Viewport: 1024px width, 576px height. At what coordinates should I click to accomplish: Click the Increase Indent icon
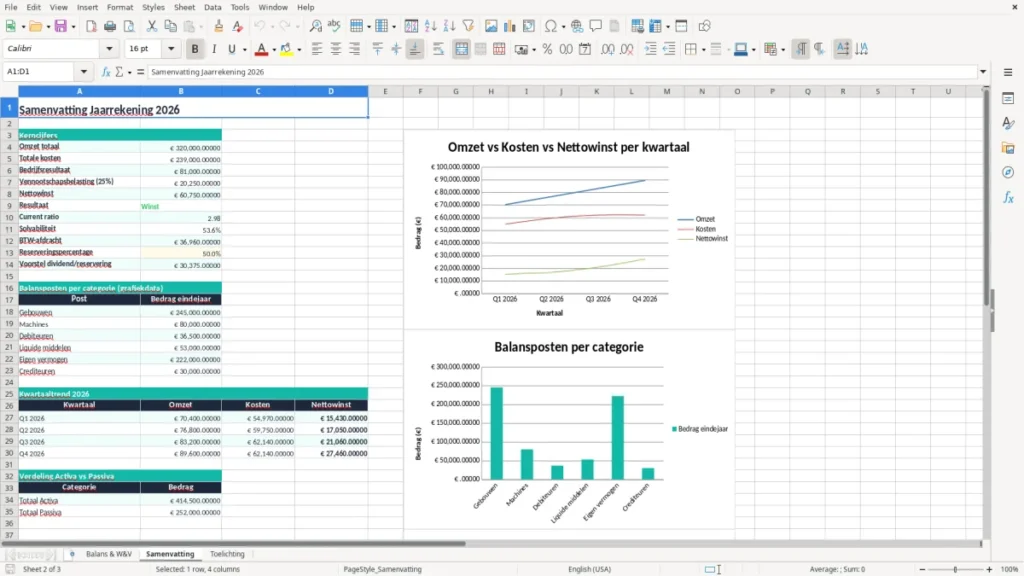tap(650, 49)
